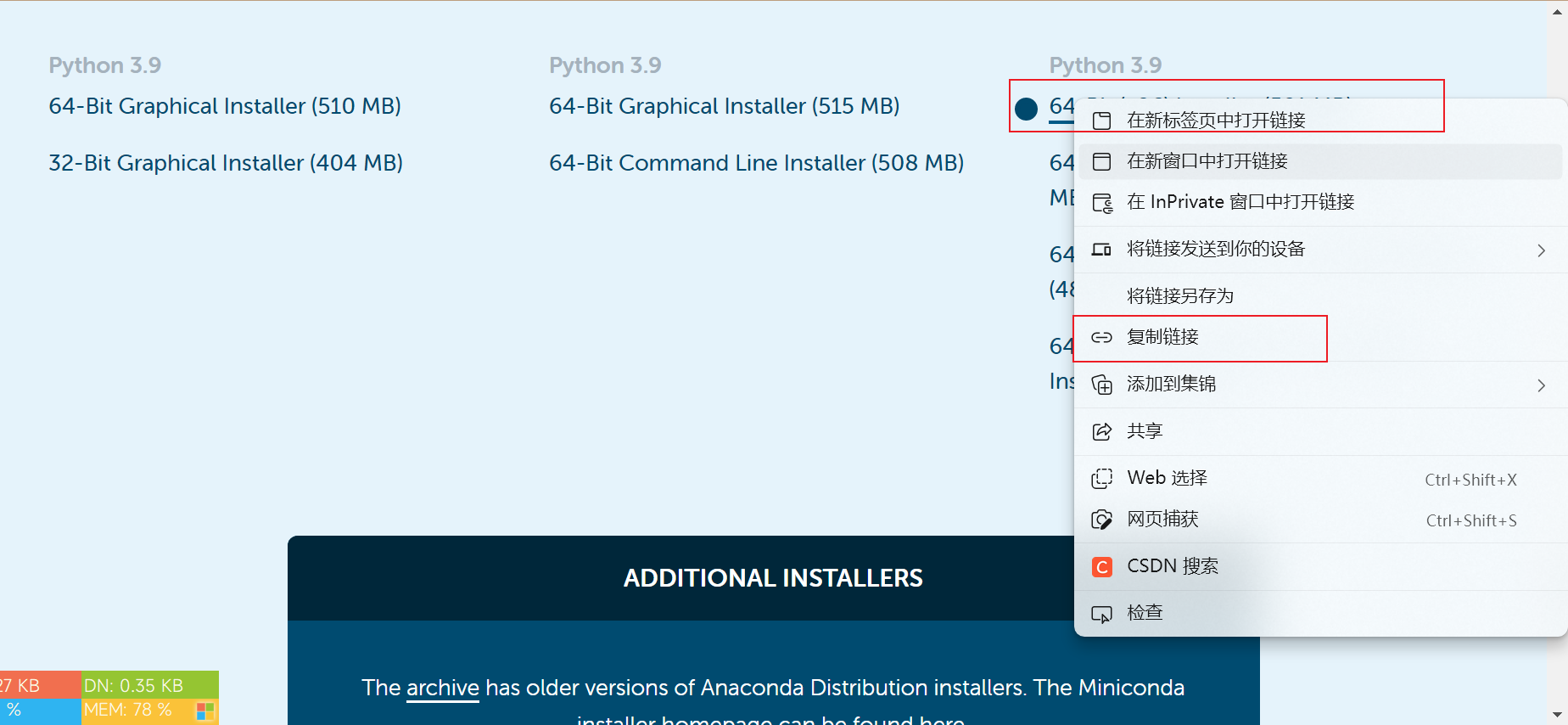Click the web capture camera icon
Screen dimensions: 1568x725
point(1101,520)
